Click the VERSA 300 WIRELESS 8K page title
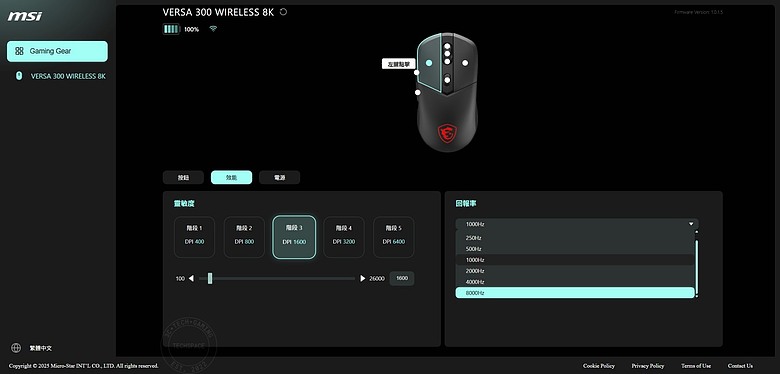The image size is (780, 374). [x=218, y=12]
